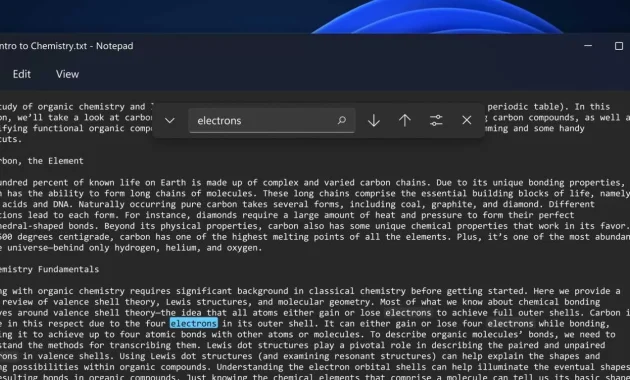Close the find bar with X
This screenshot has width=630, height=380.
[x=466, y=120]
